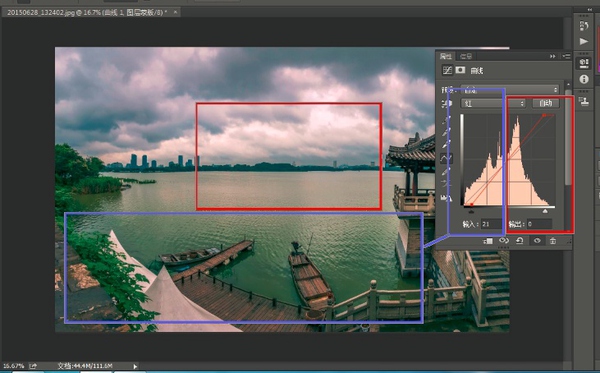
Task: Close the 20150628_132402.jpg document tab
Action: [175, 12]
